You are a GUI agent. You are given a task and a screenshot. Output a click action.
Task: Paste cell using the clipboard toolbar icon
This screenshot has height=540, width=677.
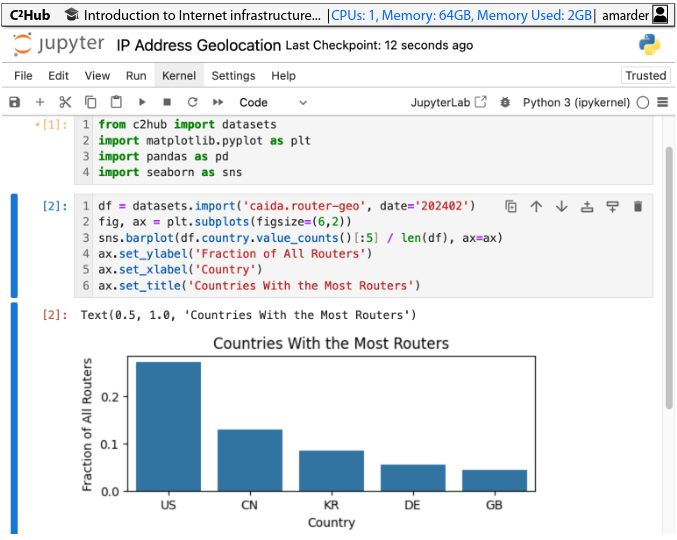[x=116, y=102]
